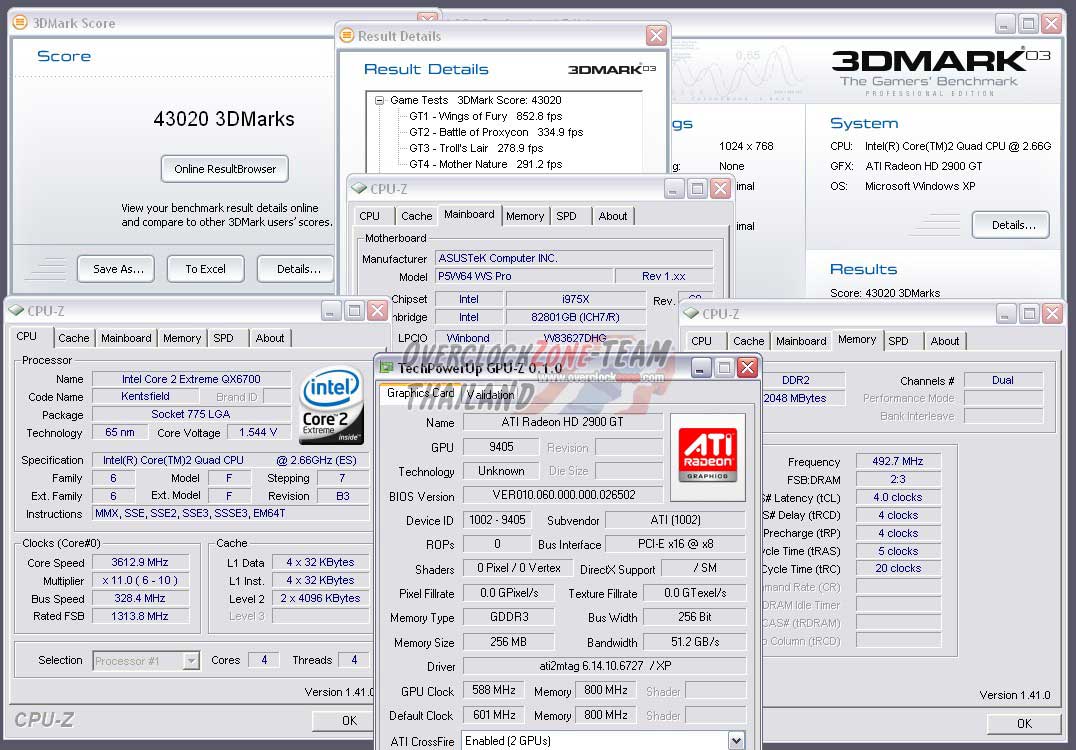Open Mainboard tab in left CPU-Z window
Viewport: 1076px width, 750px height.
click(126, 338)
